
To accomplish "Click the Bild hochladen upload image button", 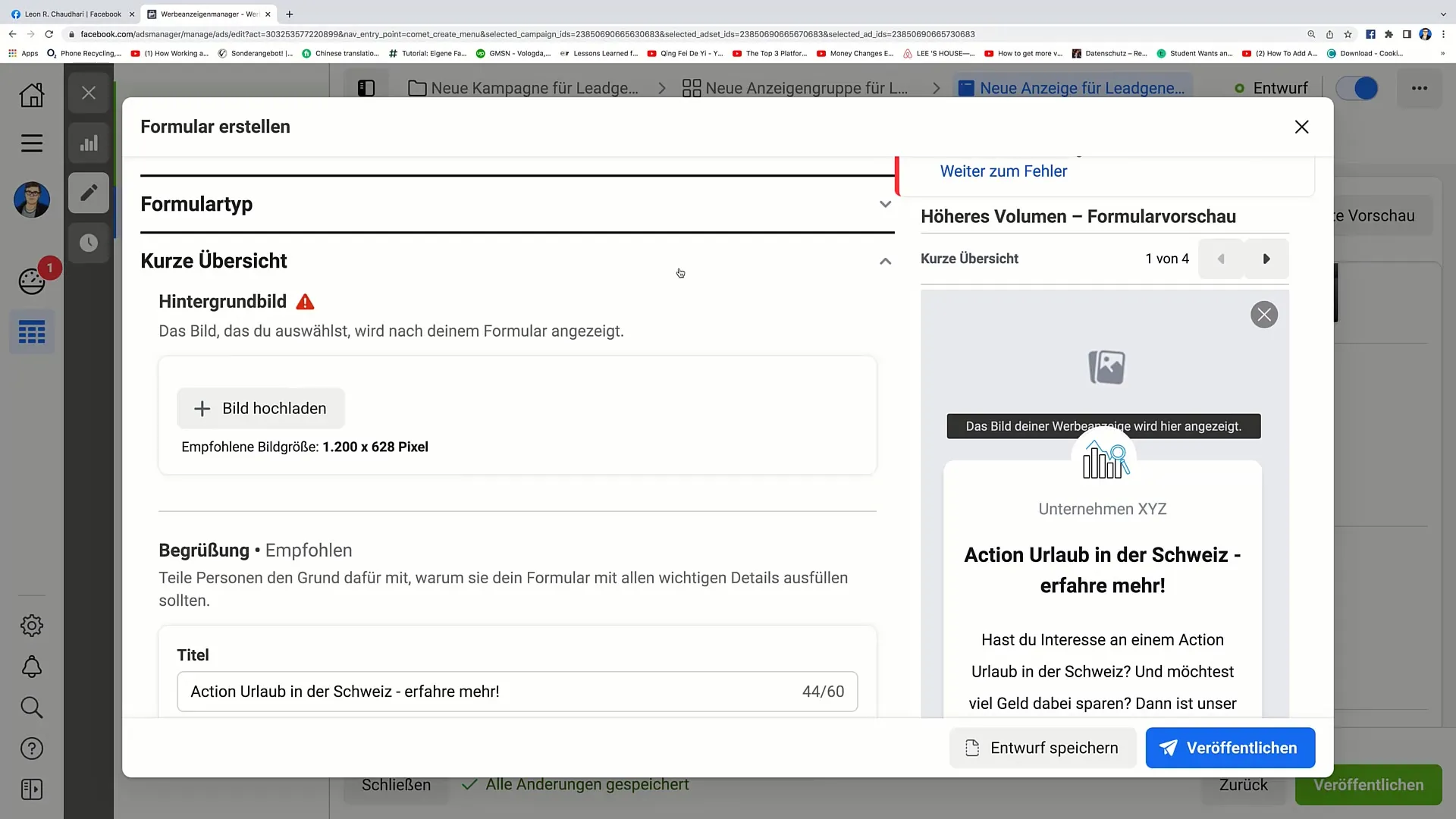I will 260,408.
